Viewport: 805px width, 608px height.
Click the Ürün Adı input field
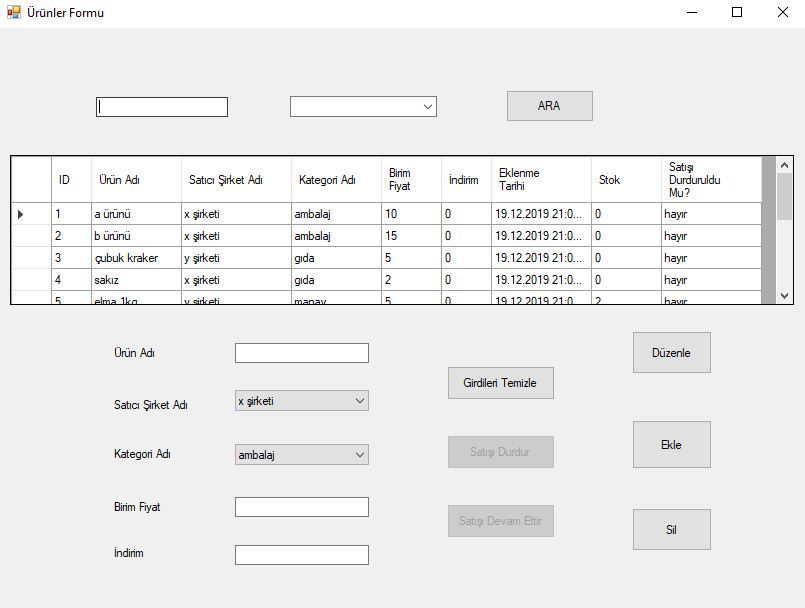[x=300, y=352]
